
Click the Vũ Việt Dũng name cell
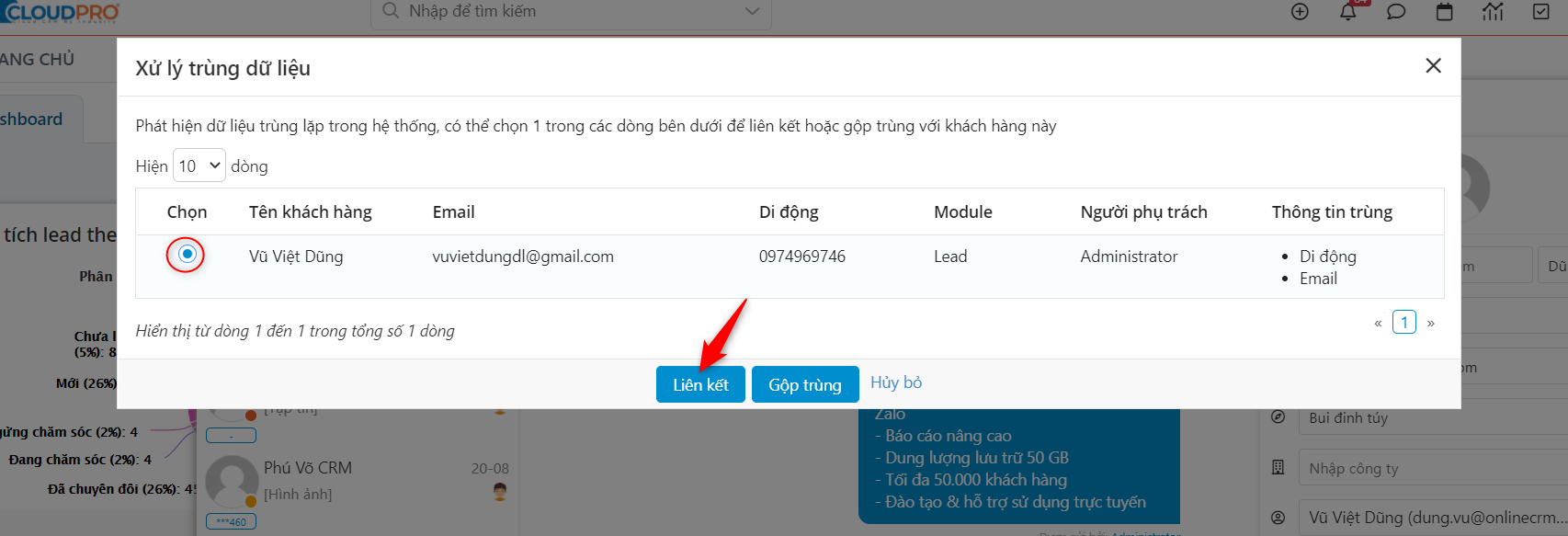[x=296, y=257]
